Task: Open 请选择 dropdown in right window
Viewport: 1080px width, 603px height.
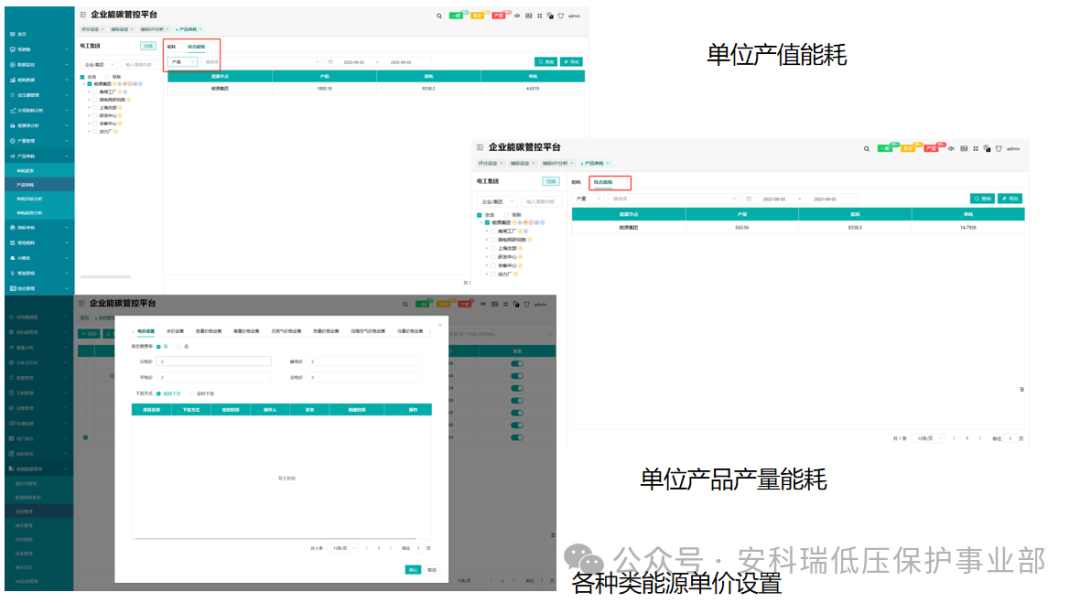Action: pyautogui.click(x=674, y=198)
